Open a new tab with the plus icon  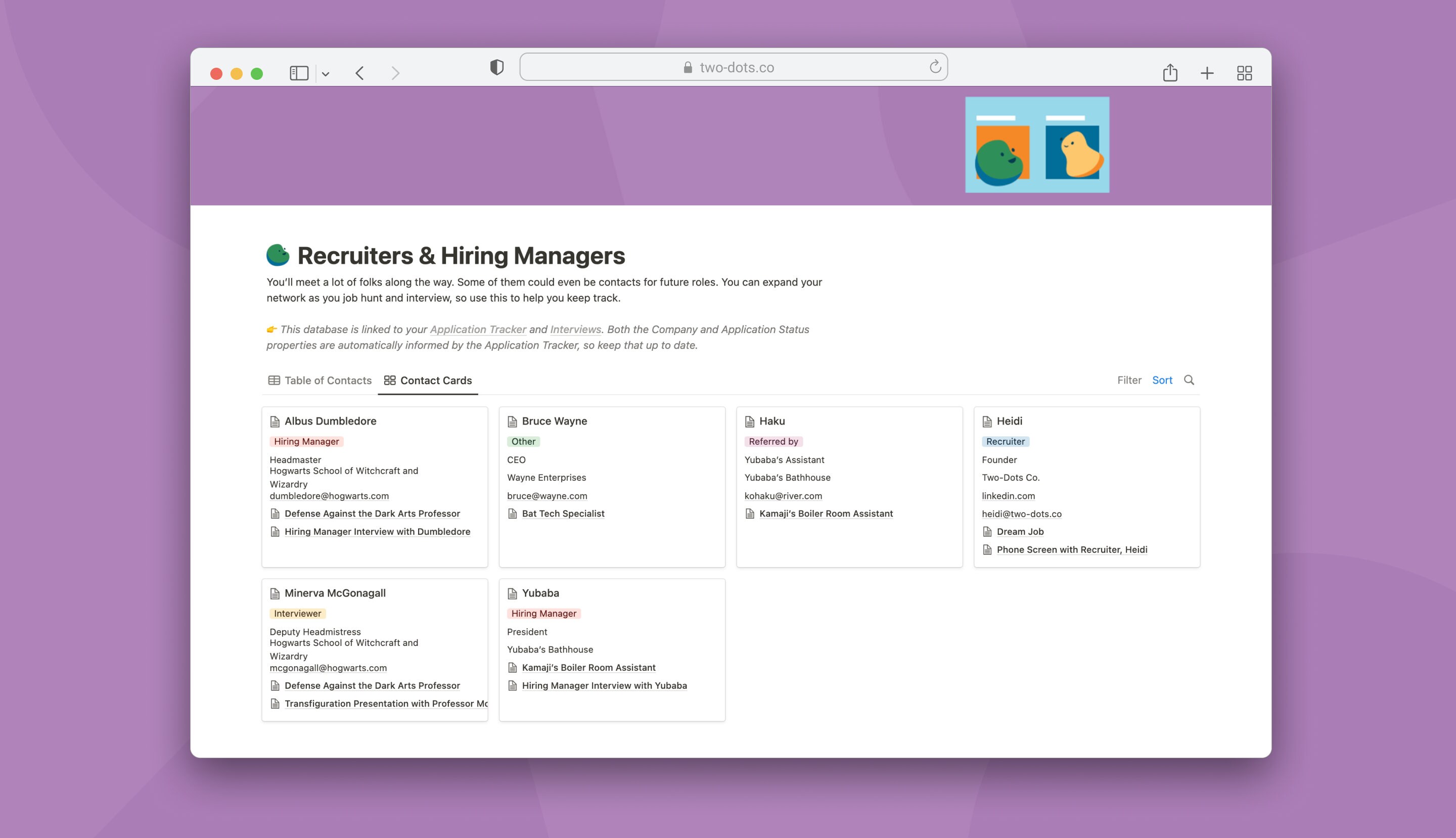1207,72
